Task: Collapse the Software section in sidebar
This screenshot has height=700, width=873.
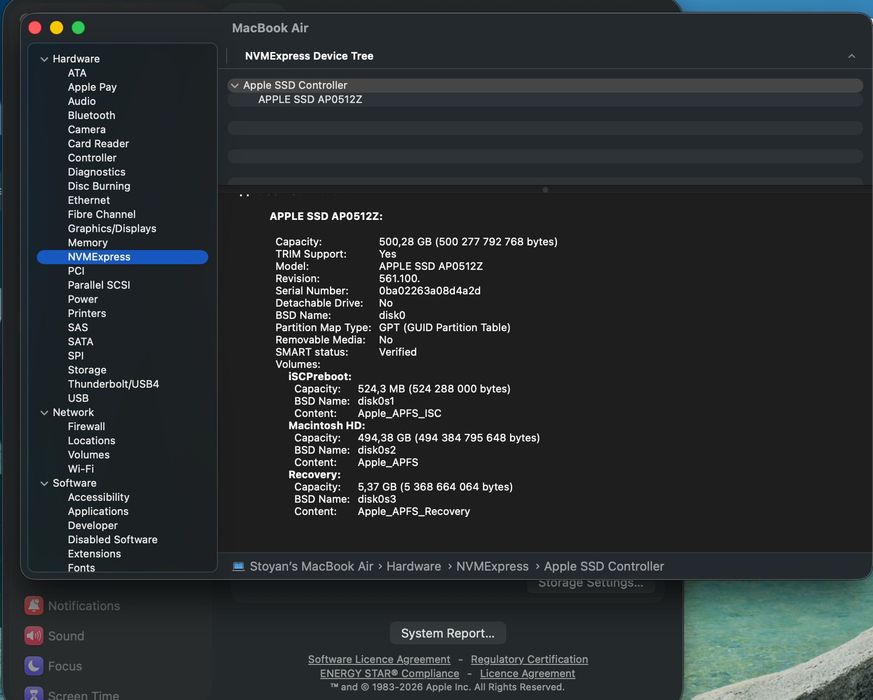Action: click(44, 483)
